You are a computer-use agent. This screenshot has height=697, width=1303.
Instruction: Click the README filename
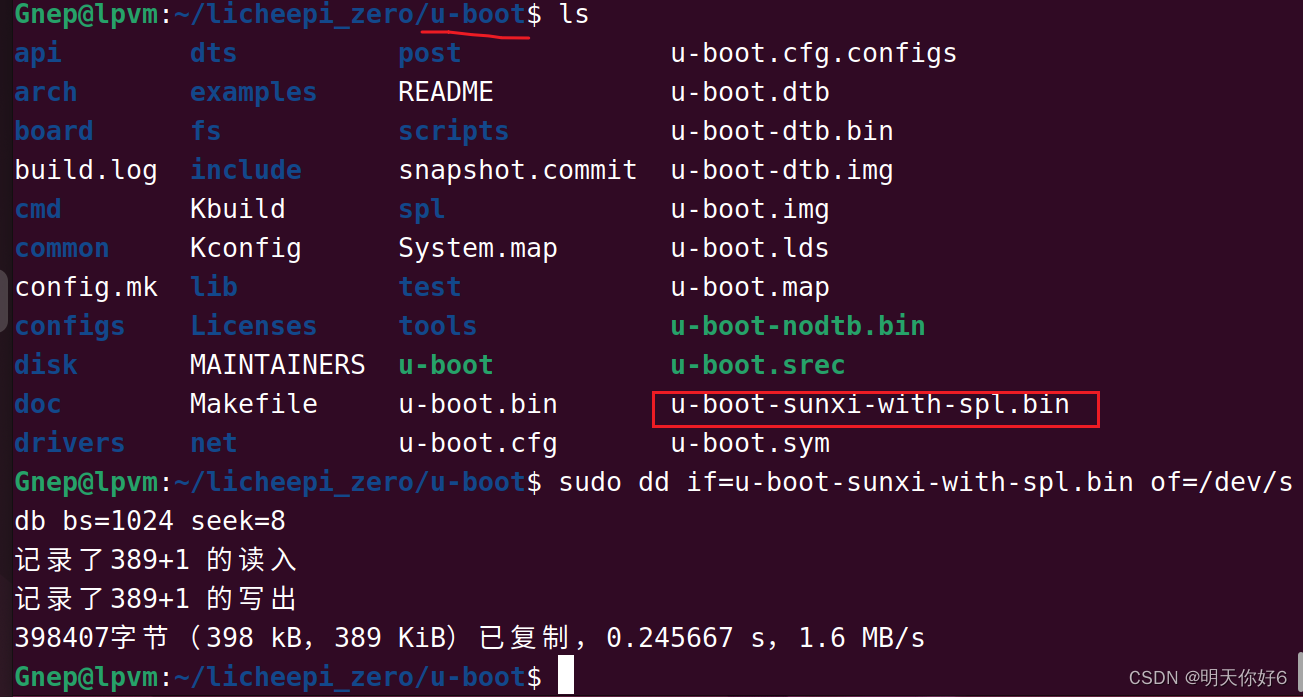point(445,91)
